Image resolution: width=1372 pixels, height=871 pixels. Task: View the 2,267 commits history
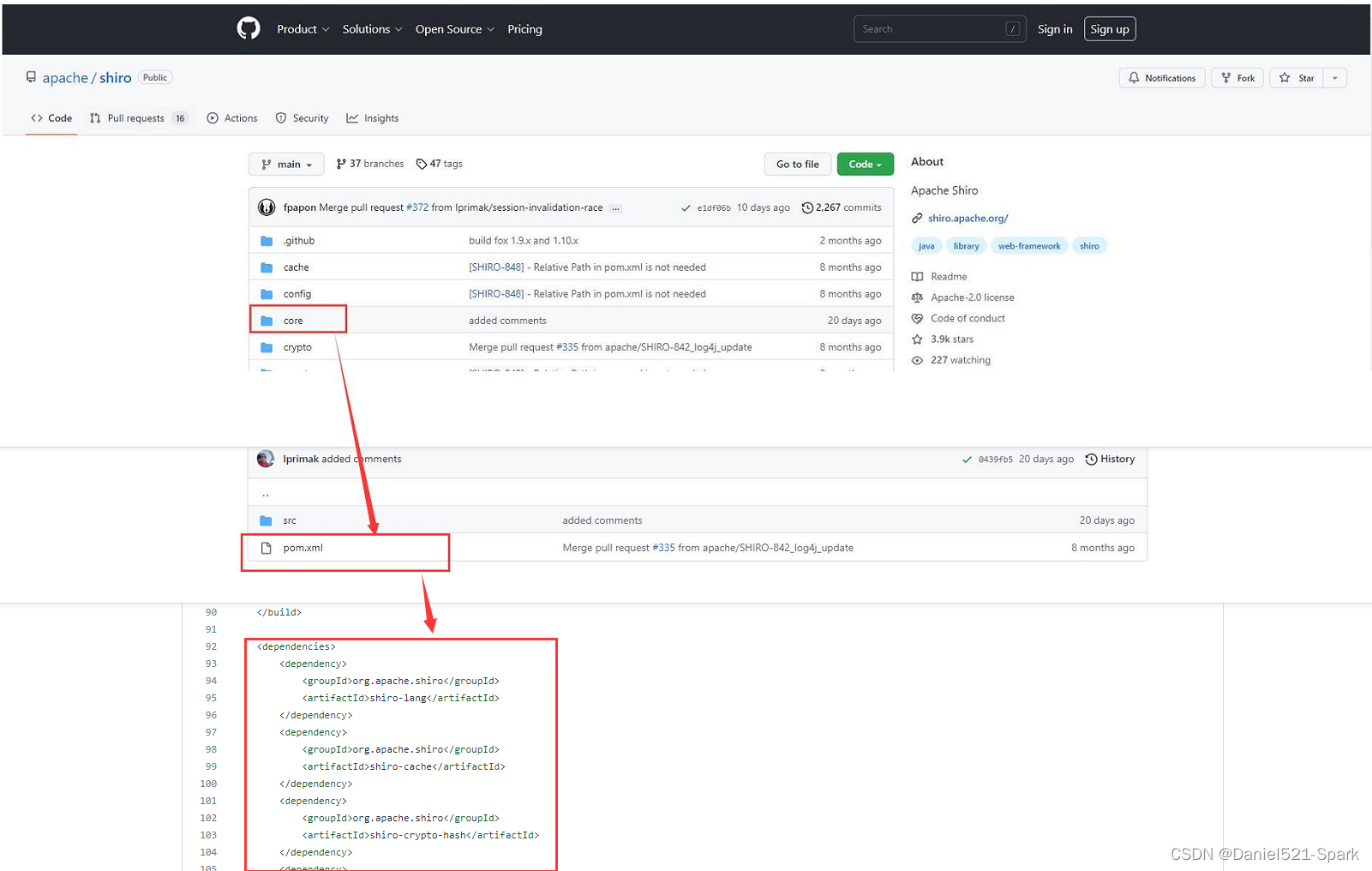point(842,207)
